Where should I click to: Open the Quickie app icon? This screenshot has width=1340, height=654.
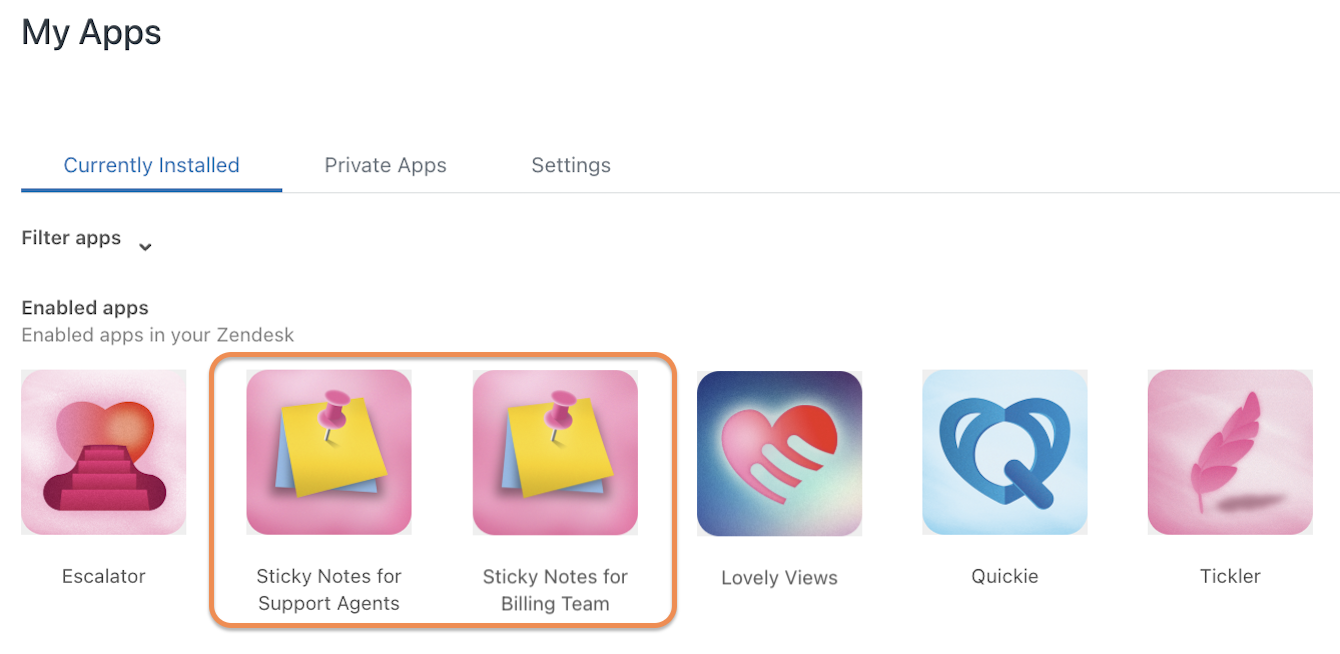coord(1005,452)
